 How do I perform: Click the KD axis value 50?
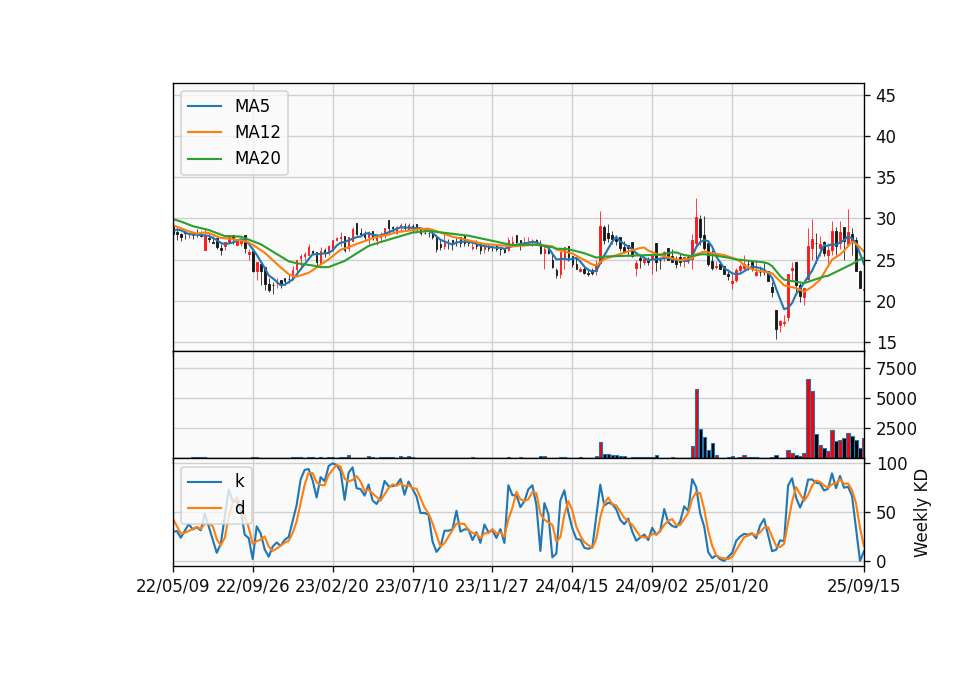886,513
